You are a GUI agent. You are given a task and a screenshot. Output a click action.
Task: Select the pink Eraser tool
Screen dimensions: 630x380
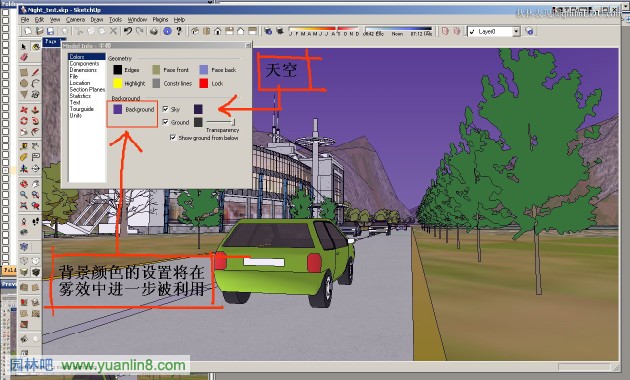point(24,57)
